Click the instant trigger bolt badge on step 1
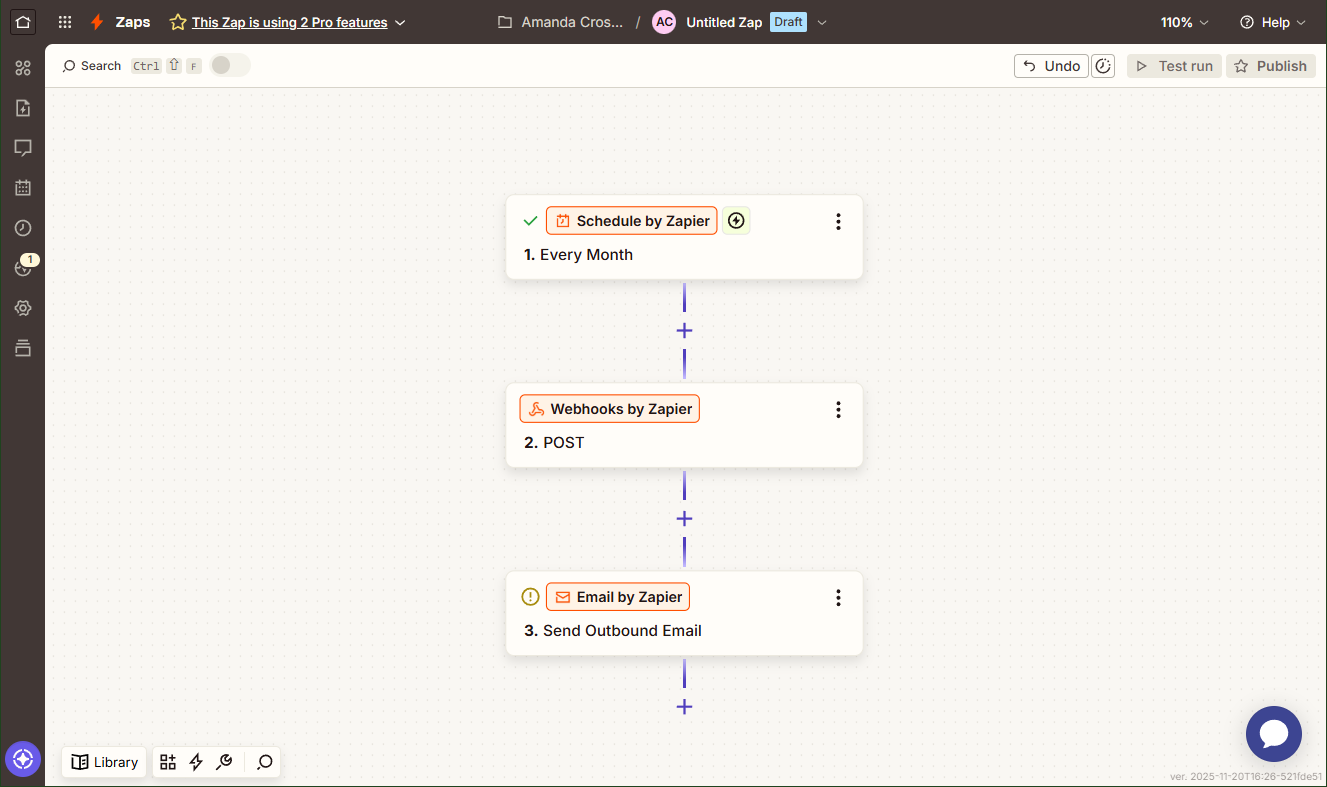Screen dimensions: 1327x787 (x=736, y=221)
